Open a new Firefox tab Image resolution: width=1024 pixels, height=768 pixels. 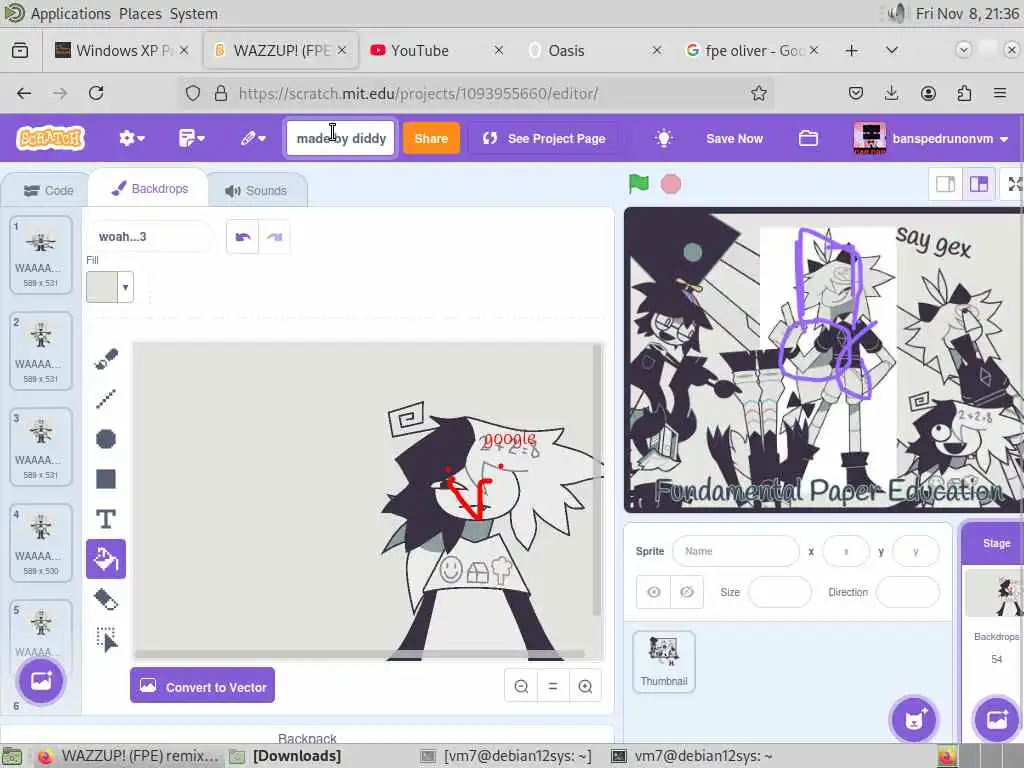tap(852, 50)
